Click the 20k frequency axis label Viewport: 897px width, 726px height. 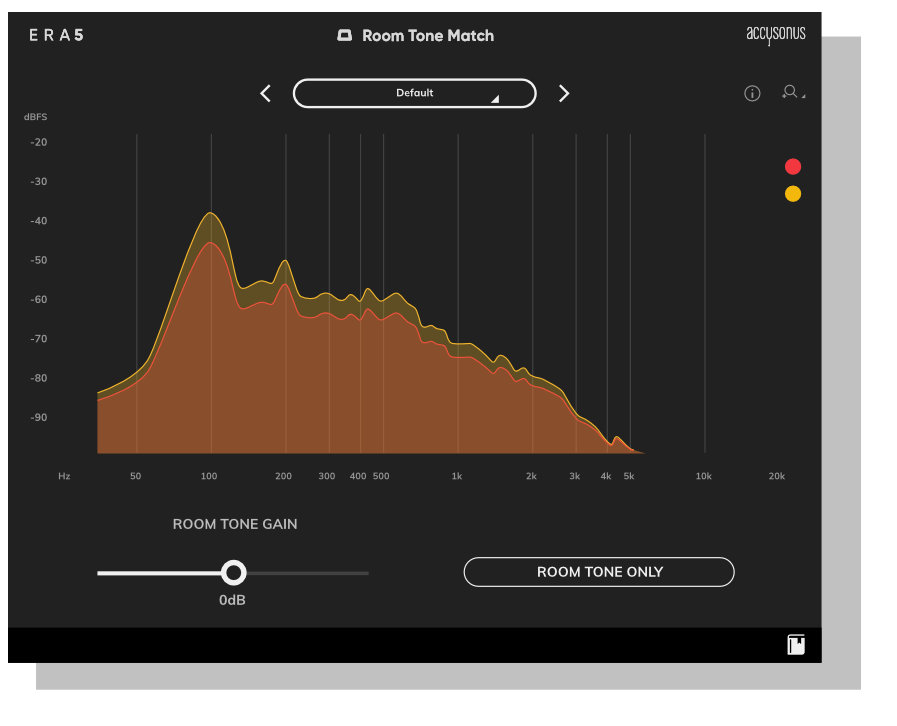point(777,476)
